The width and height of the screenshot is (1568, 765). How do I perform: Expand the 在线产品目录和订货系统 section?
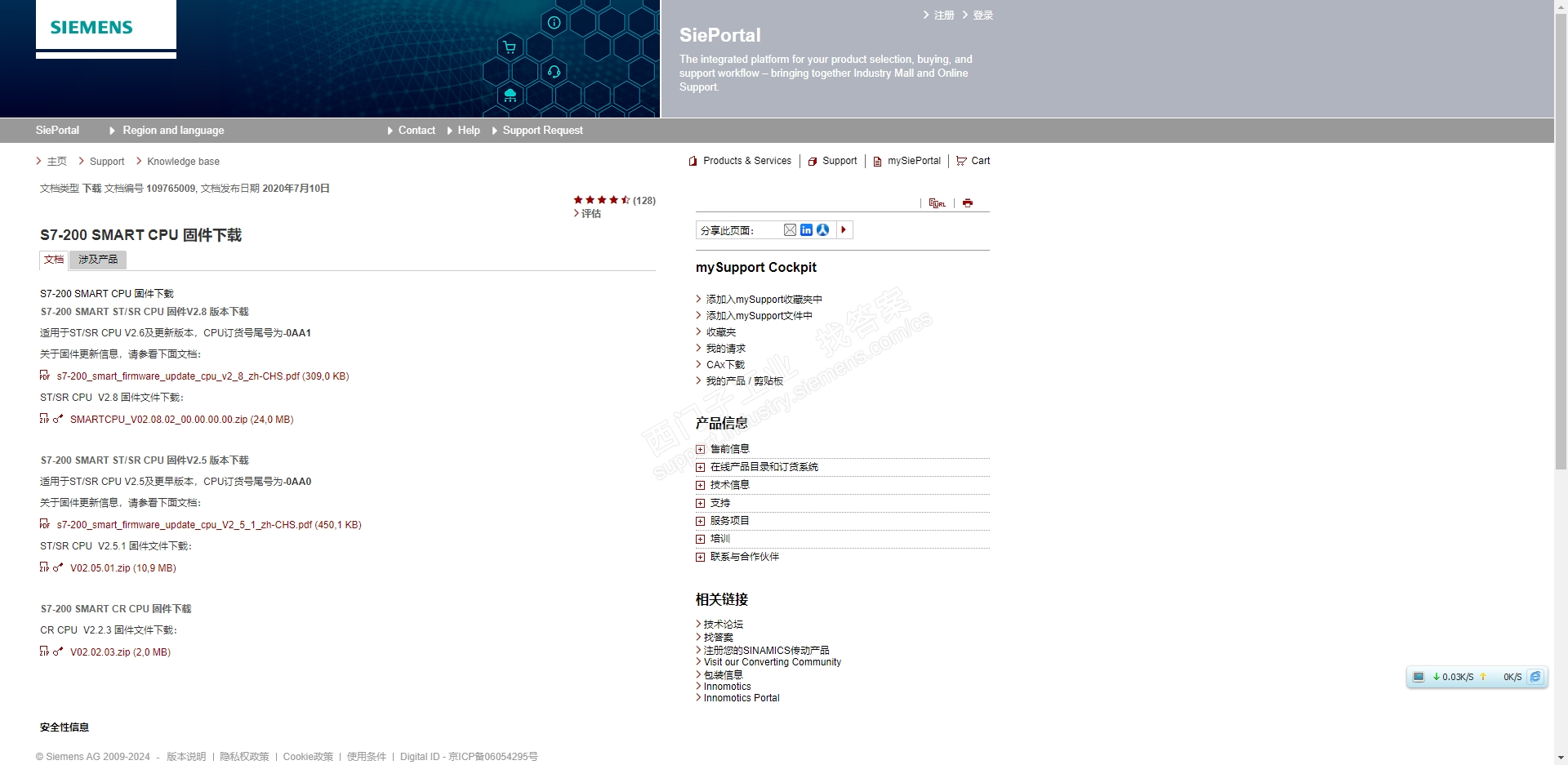700,467
